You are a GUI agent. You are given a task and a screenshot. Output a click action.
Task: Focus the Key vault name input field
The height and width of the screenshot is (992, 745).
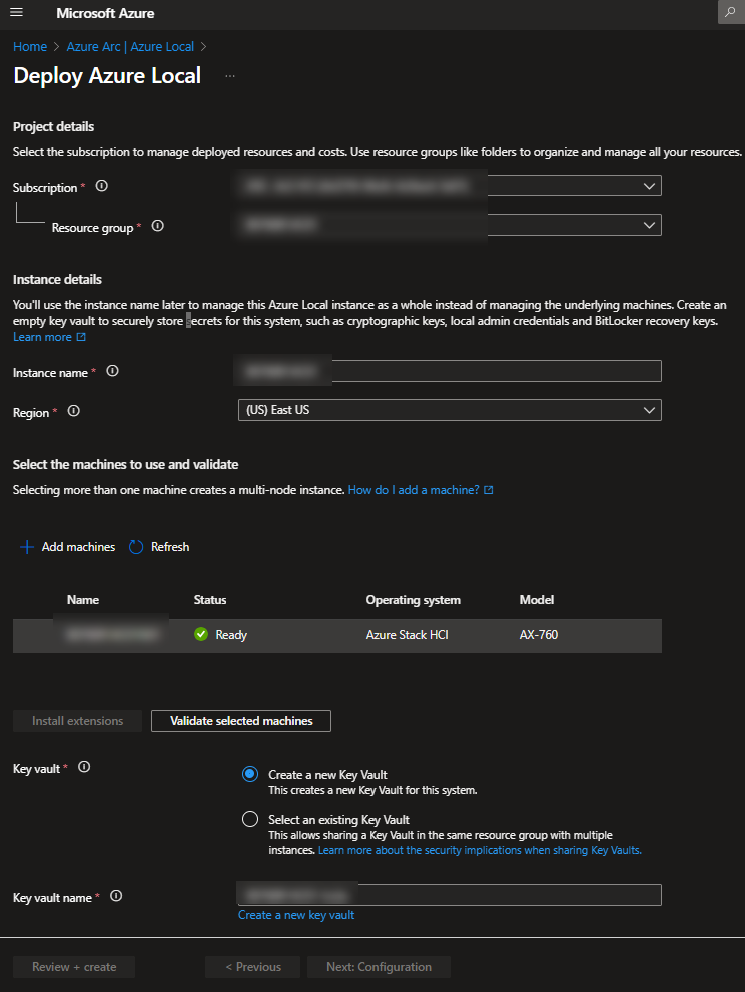[x=450, y=895]
